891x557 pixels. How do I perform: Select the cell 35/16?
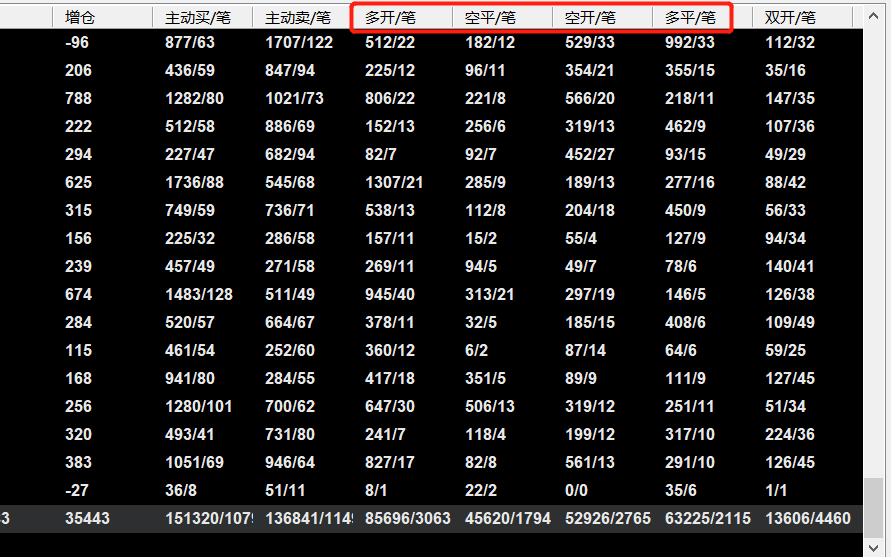click(785, 70)
